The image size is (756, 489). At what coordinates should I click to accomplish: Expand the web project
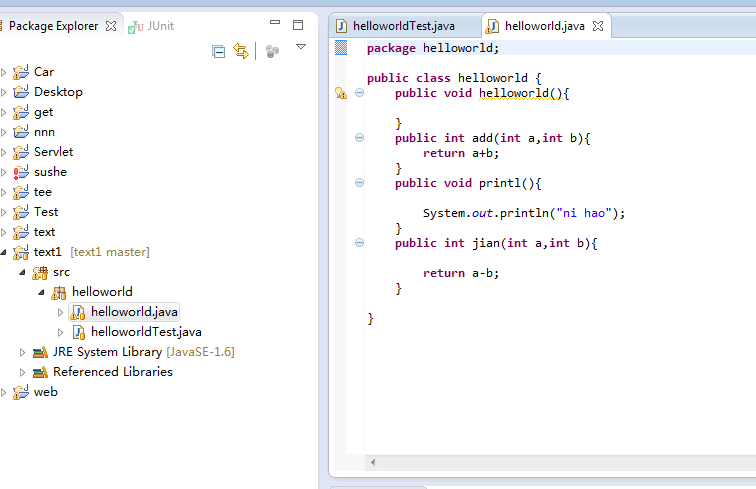pos(4,393)
